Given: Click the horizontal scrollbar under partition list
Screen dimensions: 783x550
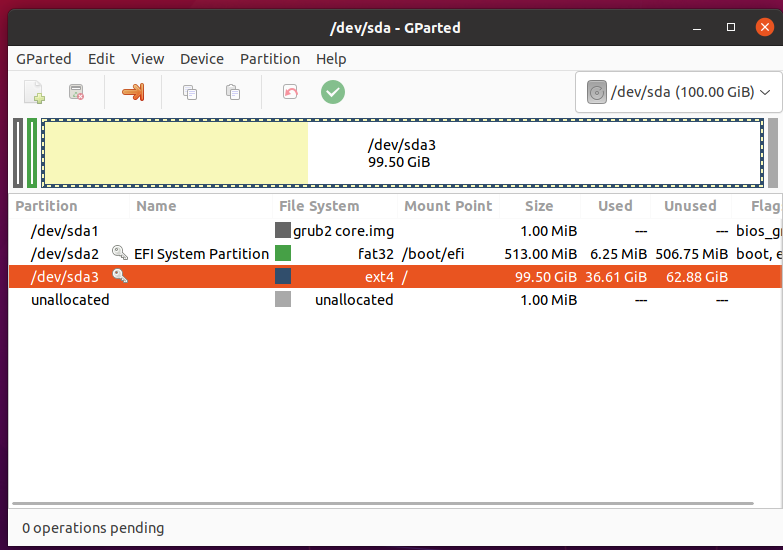Looking at the screenshot, I should [383, 504].
